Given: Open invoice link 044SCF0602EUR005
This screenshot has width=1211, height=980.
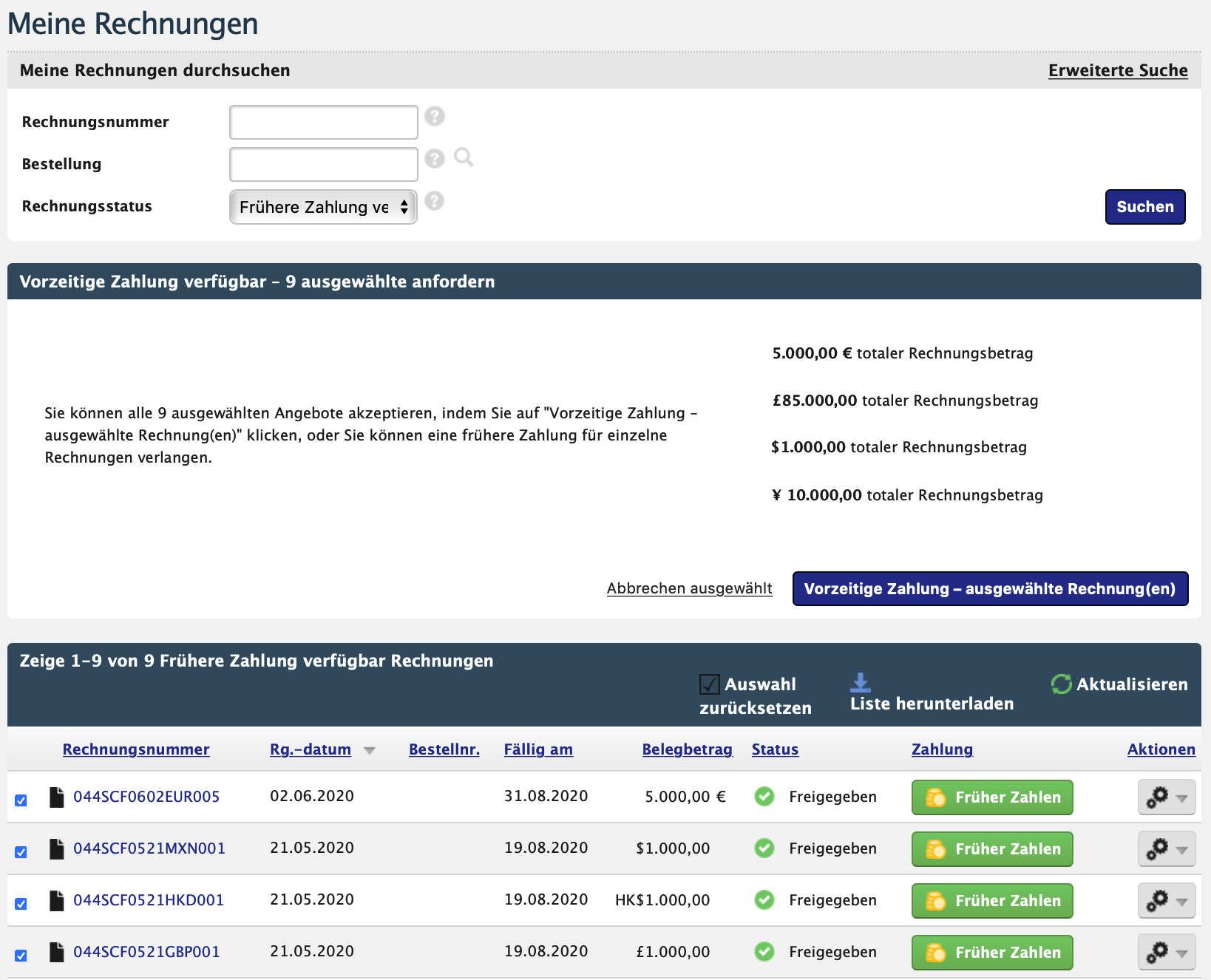Looking at the screenshot, I should click(x=146, y=797).
